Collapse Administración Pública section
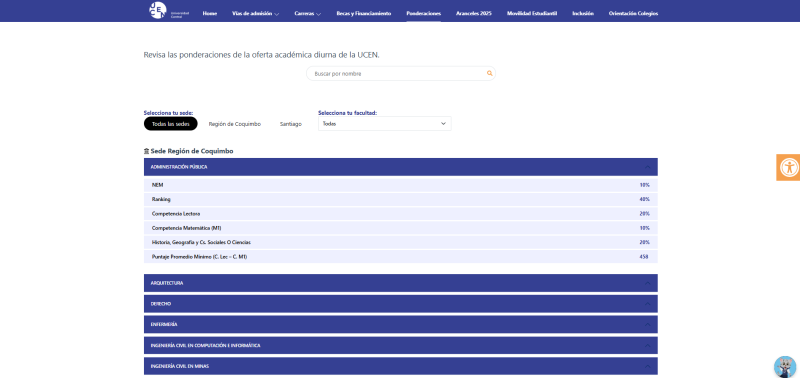800x378 pixels. (x=401, y=167)
